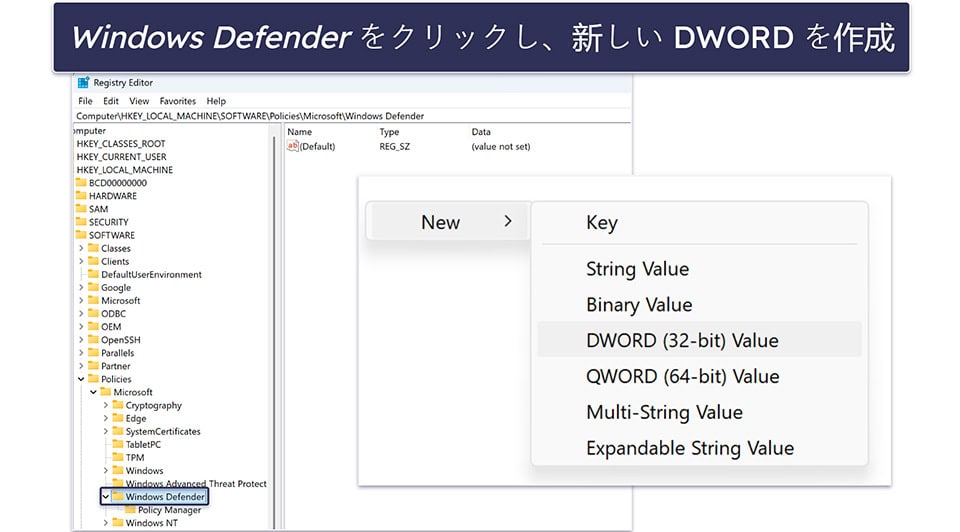Click the HARDWARE folder icon
This screenshot has height=532, width=960.
[81, 195]
